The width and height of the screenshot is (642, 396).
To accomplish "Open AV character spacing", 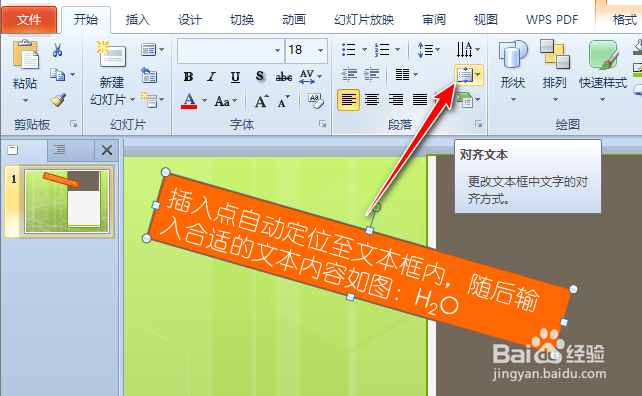I will tap(307, 76).
